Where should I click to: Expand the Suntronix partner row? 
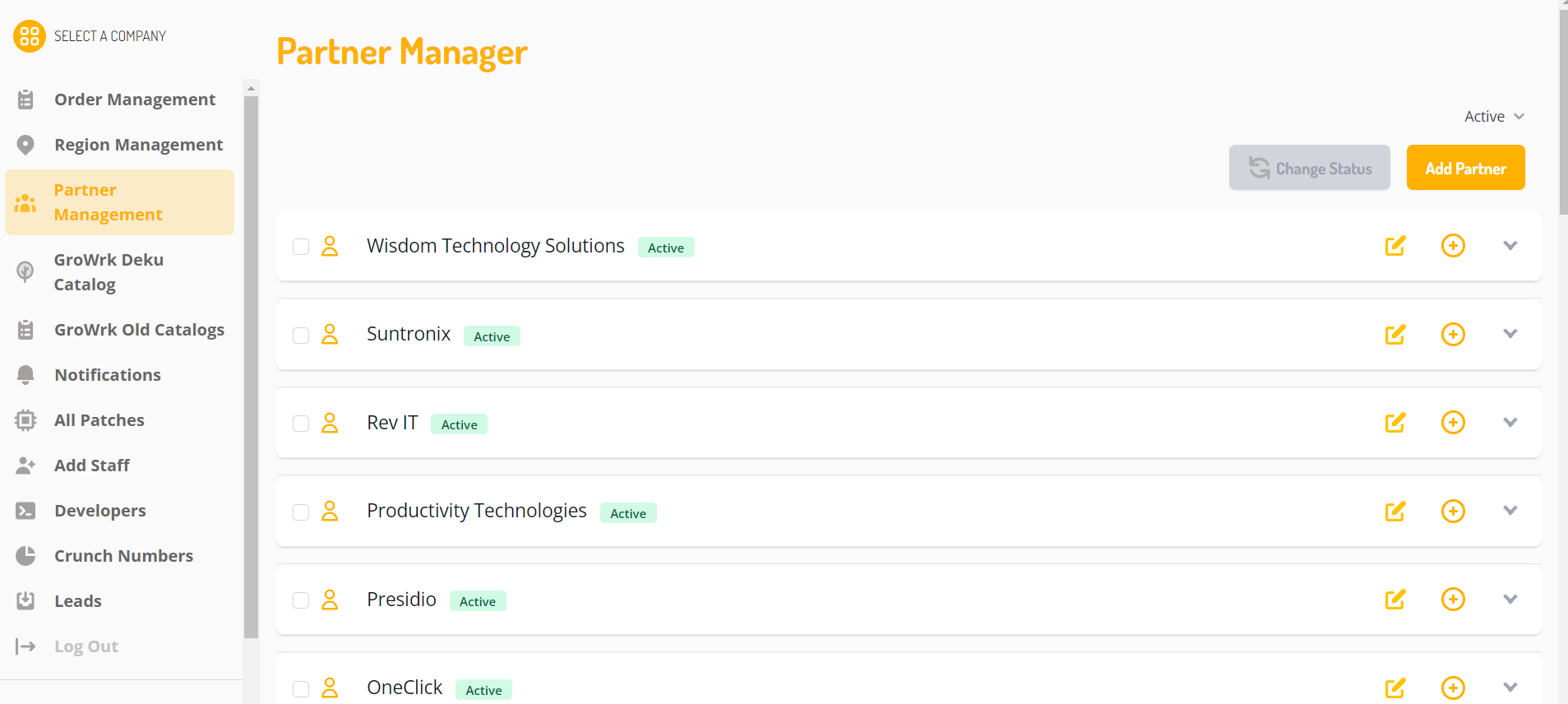pyautogui.click(x=1510, y=334)
